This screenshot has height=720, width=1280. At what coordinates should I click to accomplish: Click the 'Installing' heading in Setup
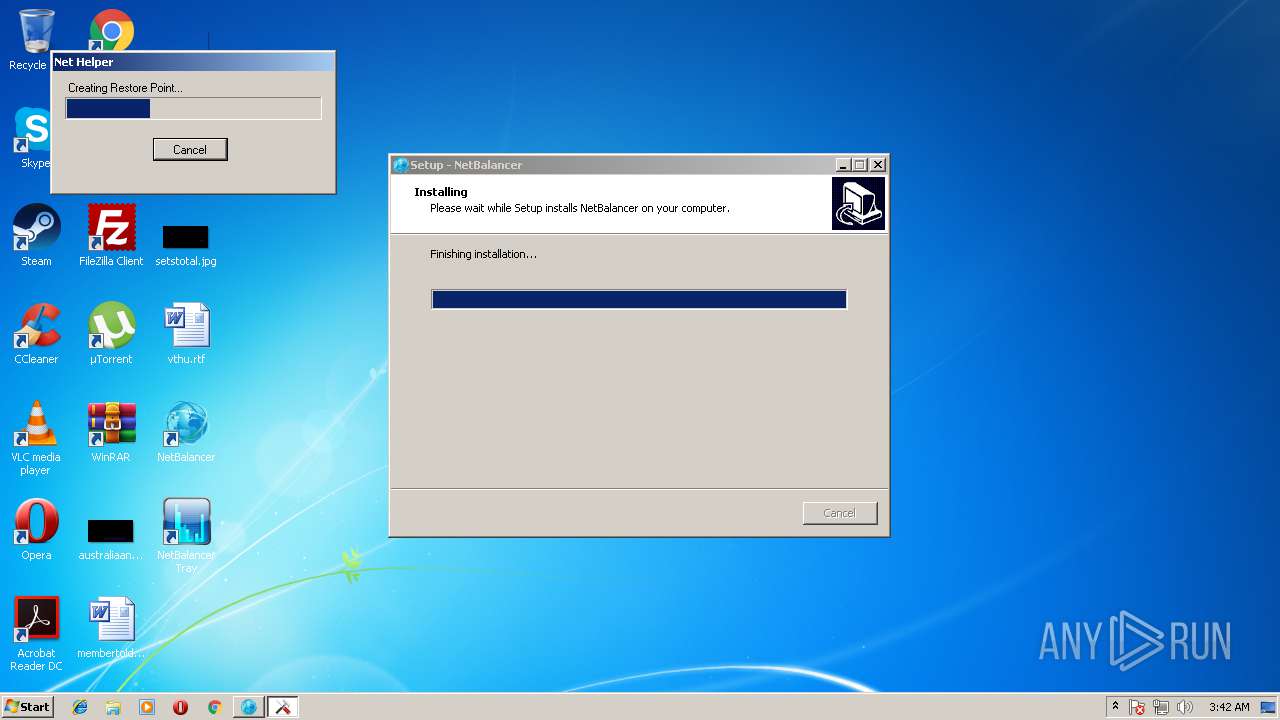tap(441, 192)
